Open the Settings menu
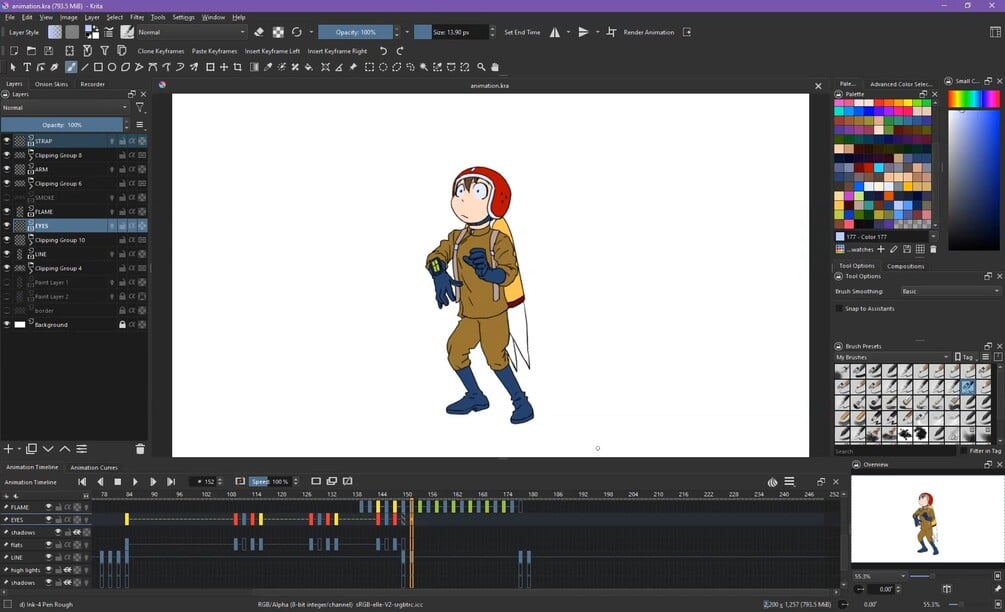This screenshot has width=1005, height=612. coord(183,17)
